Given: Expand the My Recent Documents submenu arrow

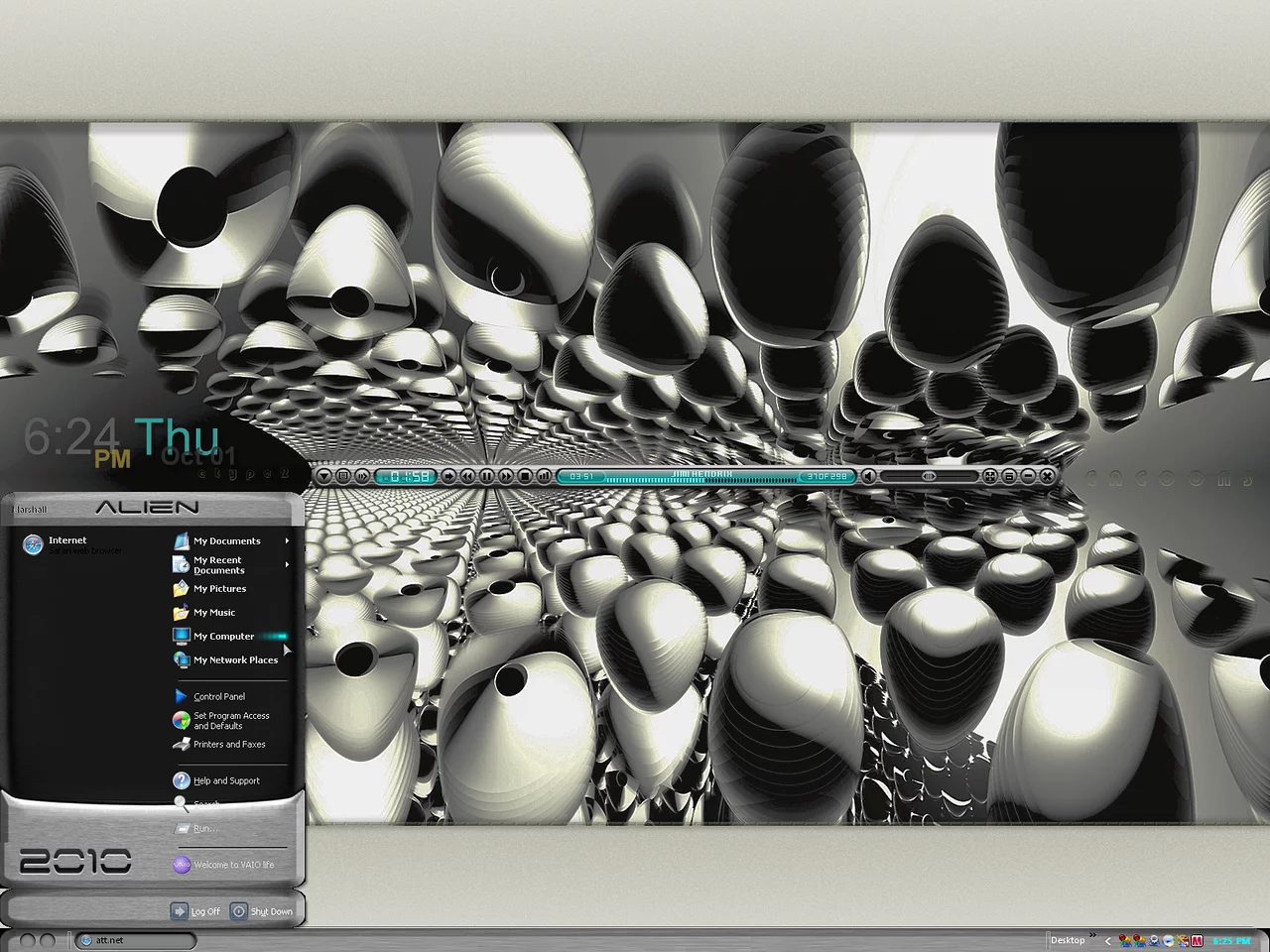Looking at the screenshot, I should tap(288, 564).
